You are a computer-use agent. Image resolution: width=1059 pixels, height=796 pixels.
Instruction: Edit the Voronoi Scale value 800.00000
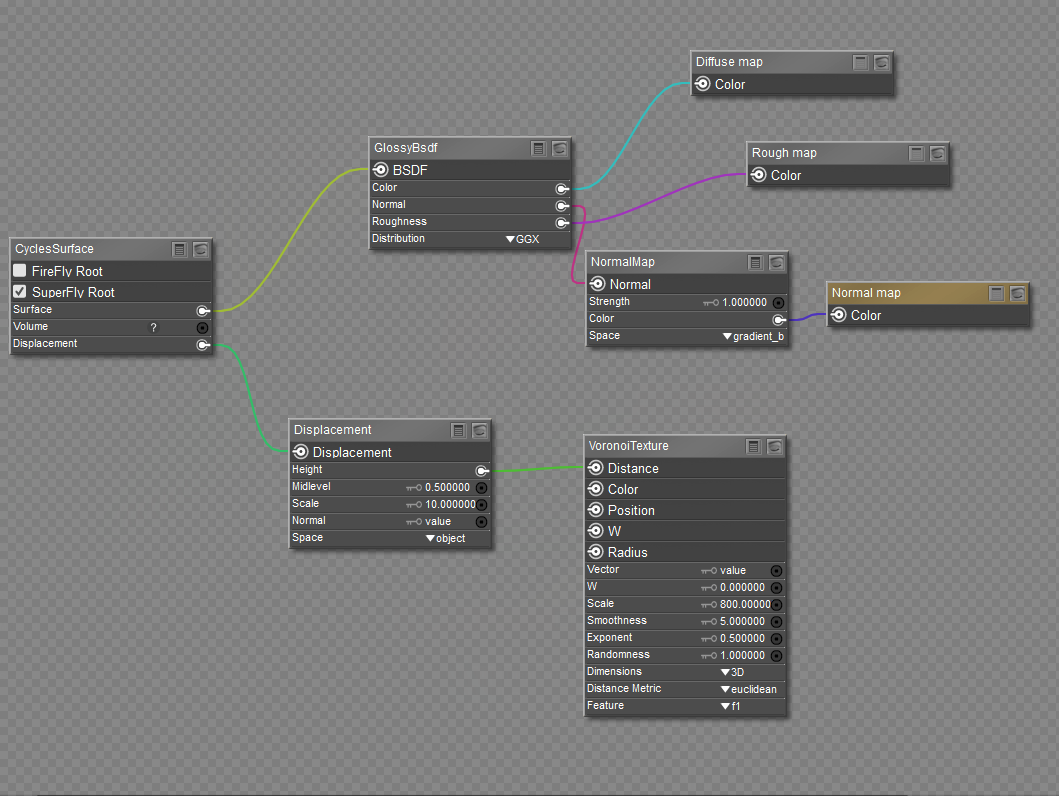[x=745, y=604]
